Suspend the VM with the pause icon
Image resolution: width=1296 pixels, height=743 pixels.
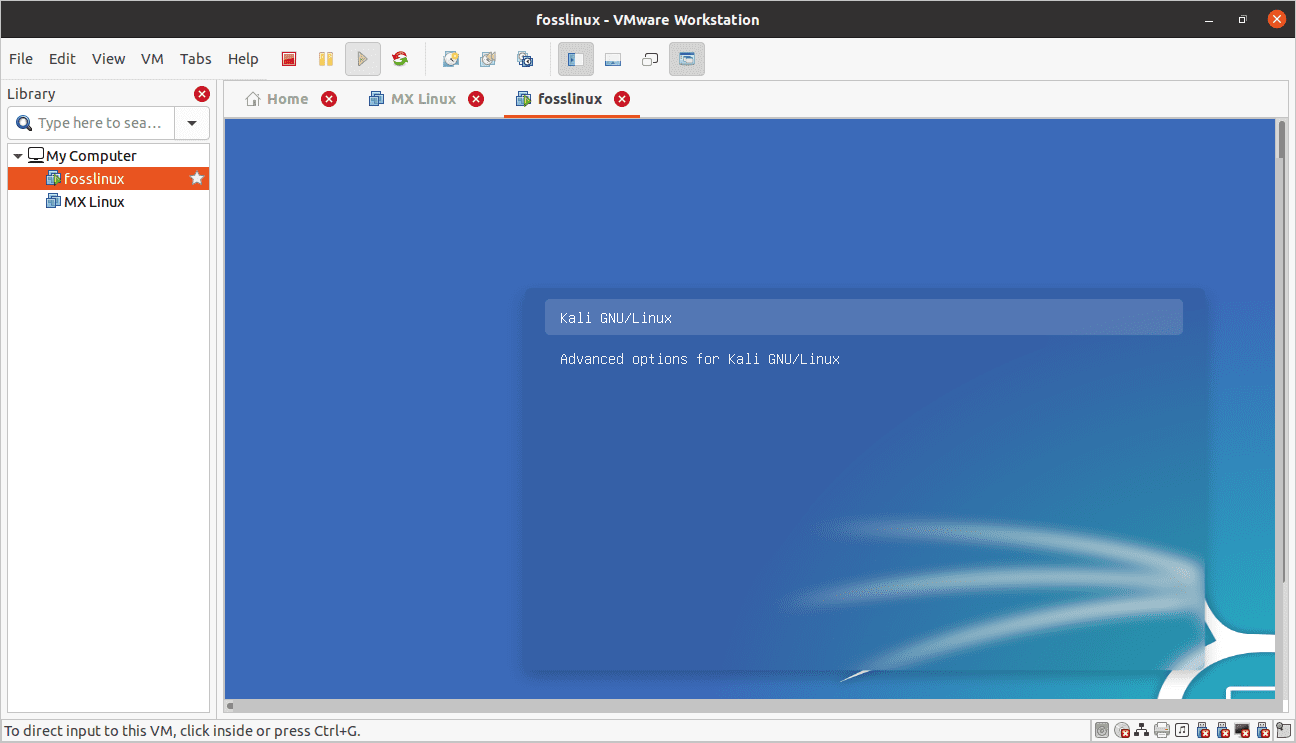(326, 59)
